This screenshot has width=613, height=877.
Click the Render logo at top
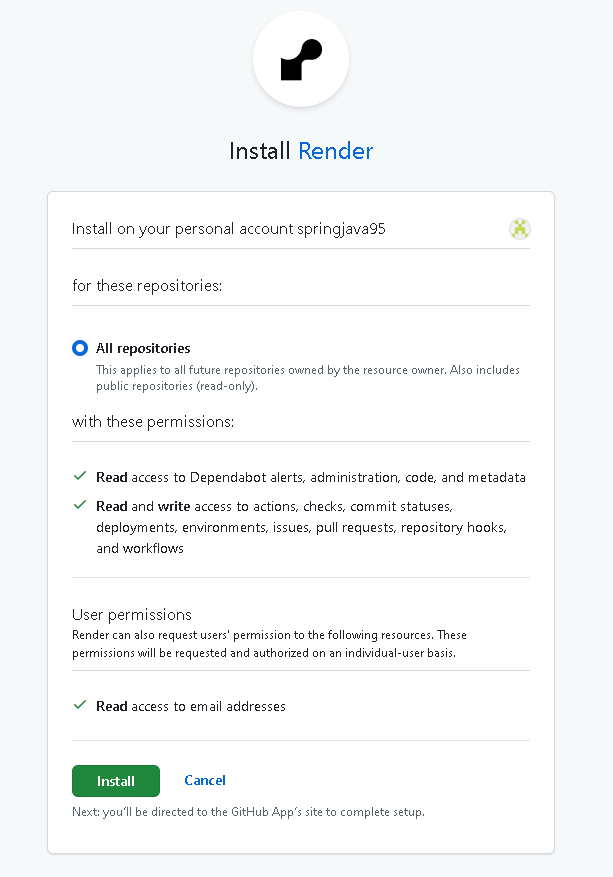click(301, 59)
